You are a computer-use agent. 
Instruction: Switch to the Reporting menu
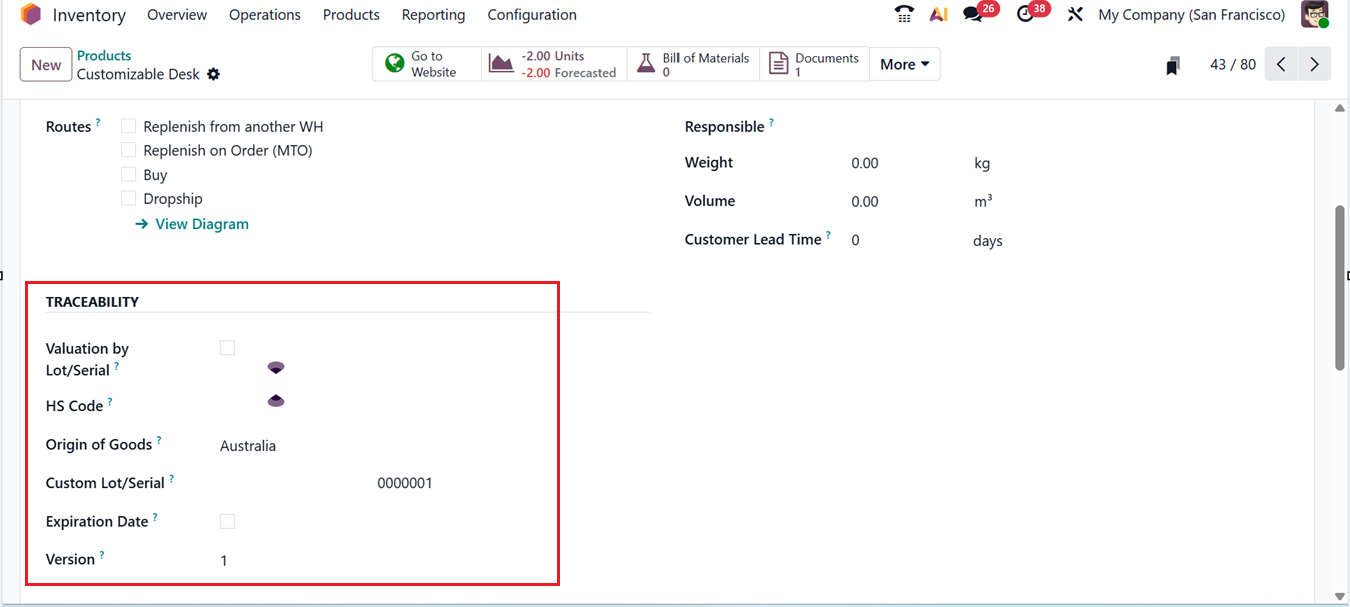click(x=433, y=14)
